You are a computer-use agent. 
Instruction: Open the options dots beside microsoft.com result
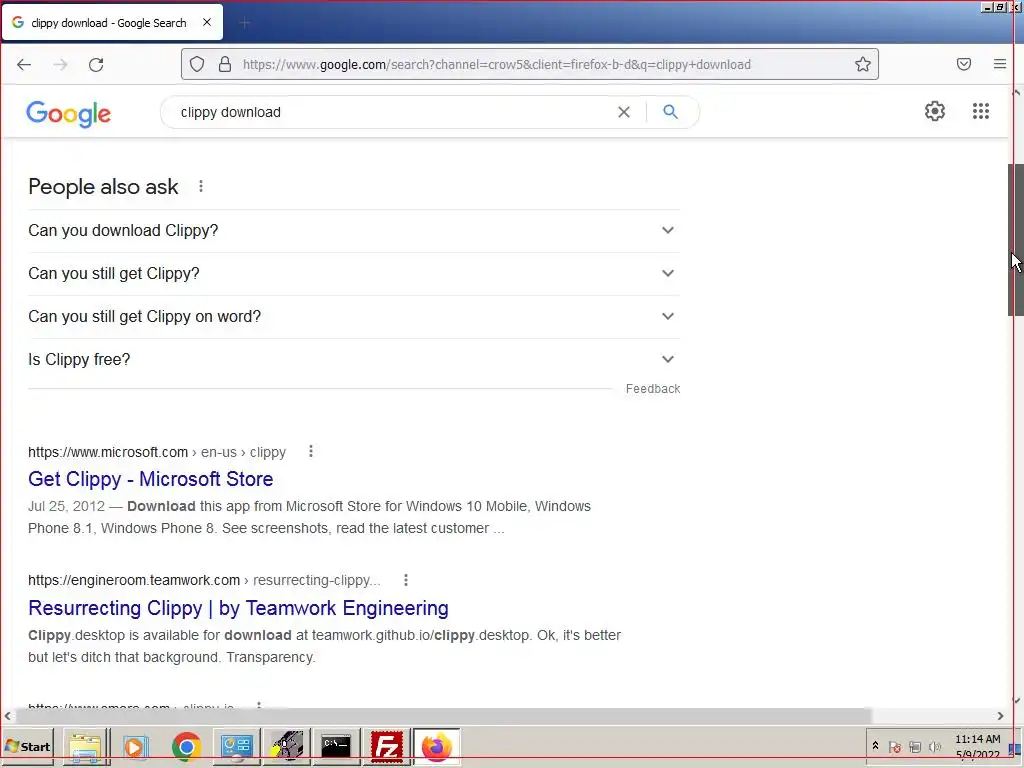click(311, 451)
